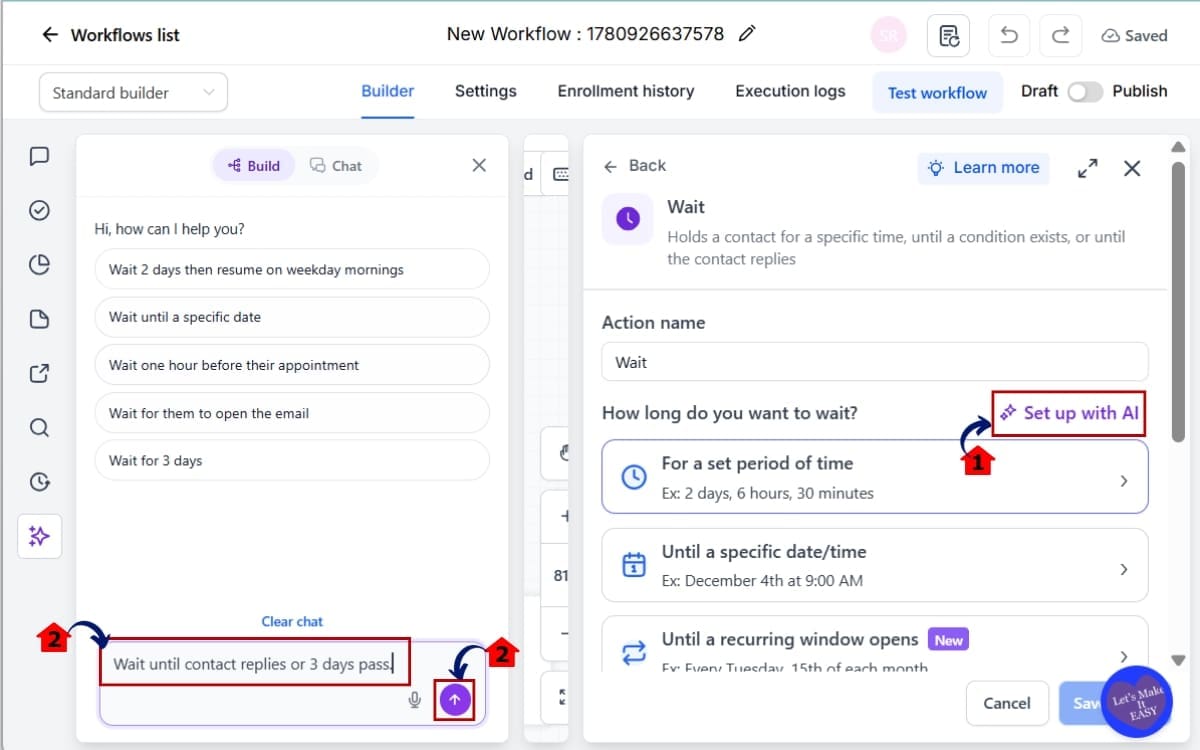This screenshot has width=1200, height=750.
Task: Click the undo arrow icon
Action: click(1009, 35)
